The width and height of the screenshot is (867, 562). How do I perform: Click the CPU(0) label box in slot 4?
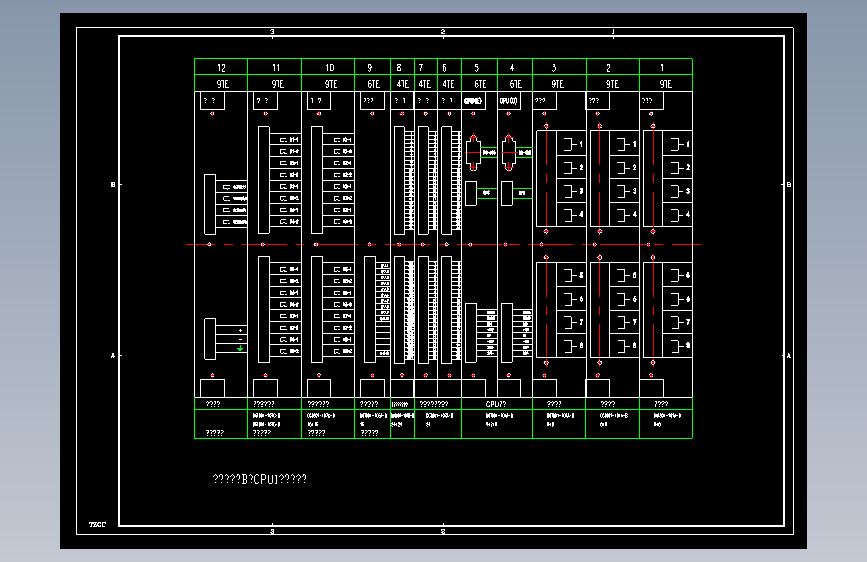pos(509,101)
